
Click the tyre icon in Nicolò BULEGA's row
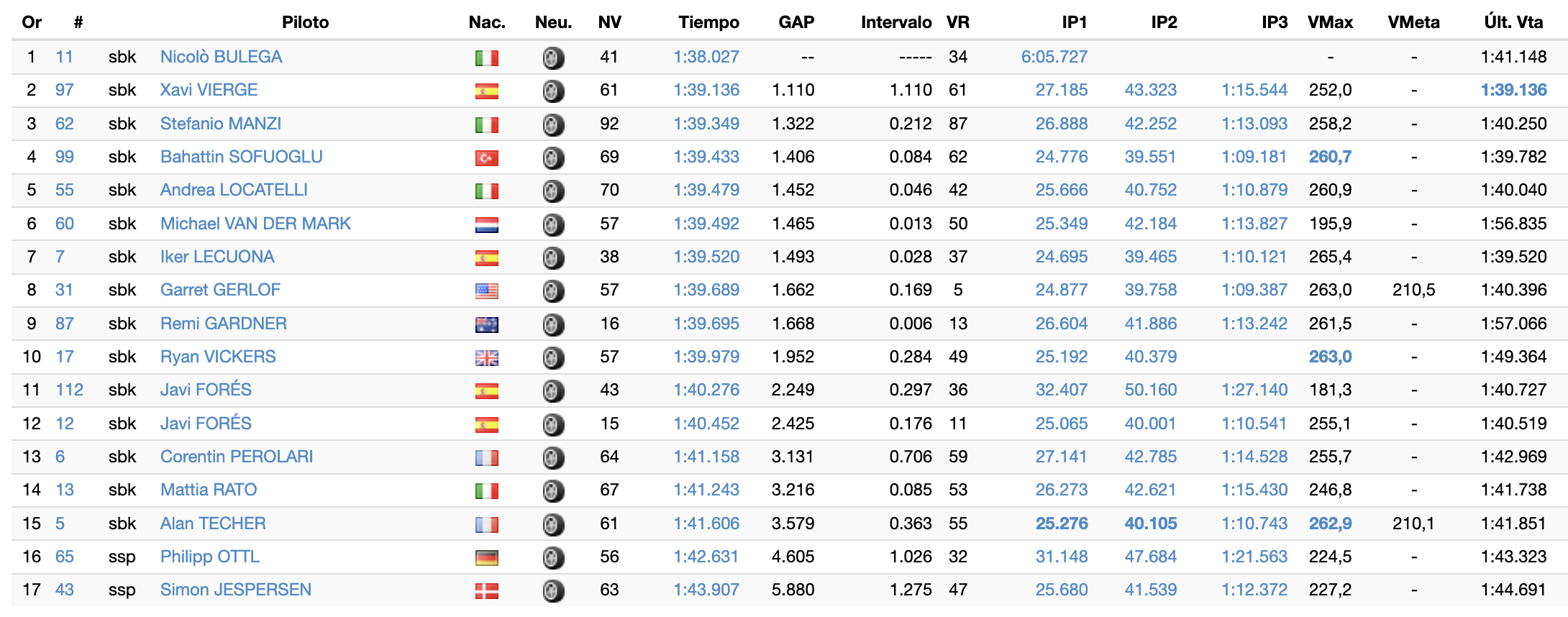click(x=553, y=58)
